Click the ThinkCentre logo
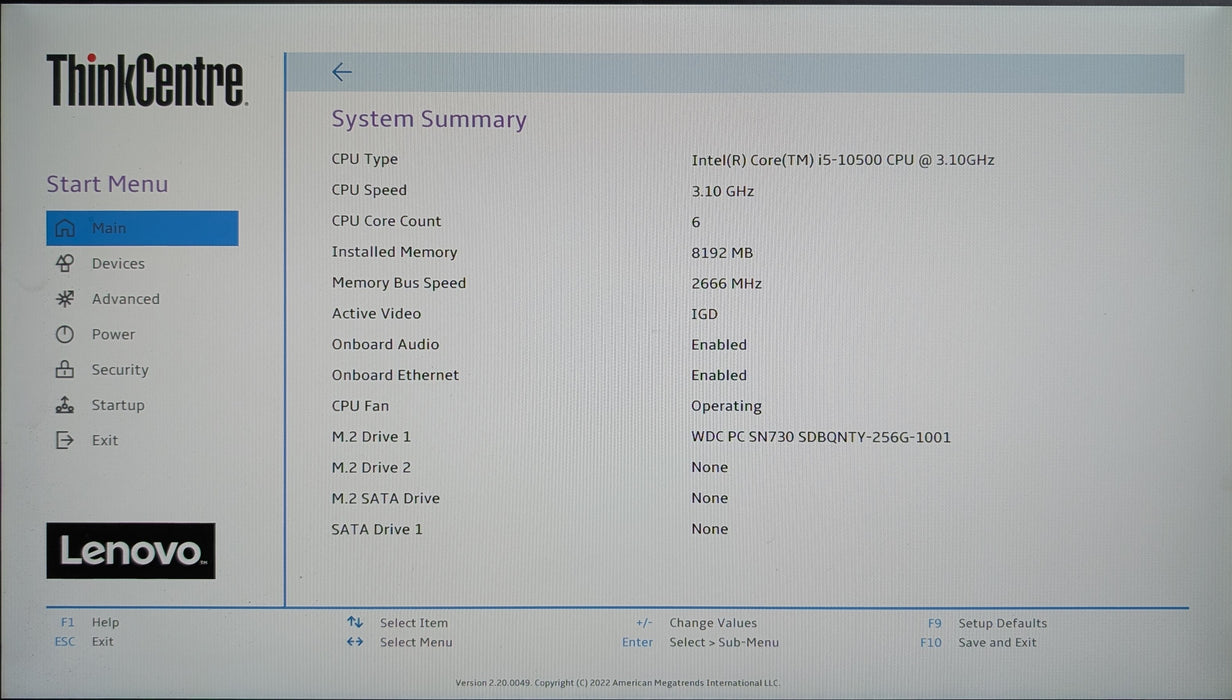Screen dimensions: 1232x700 click(x=146, y=81)
